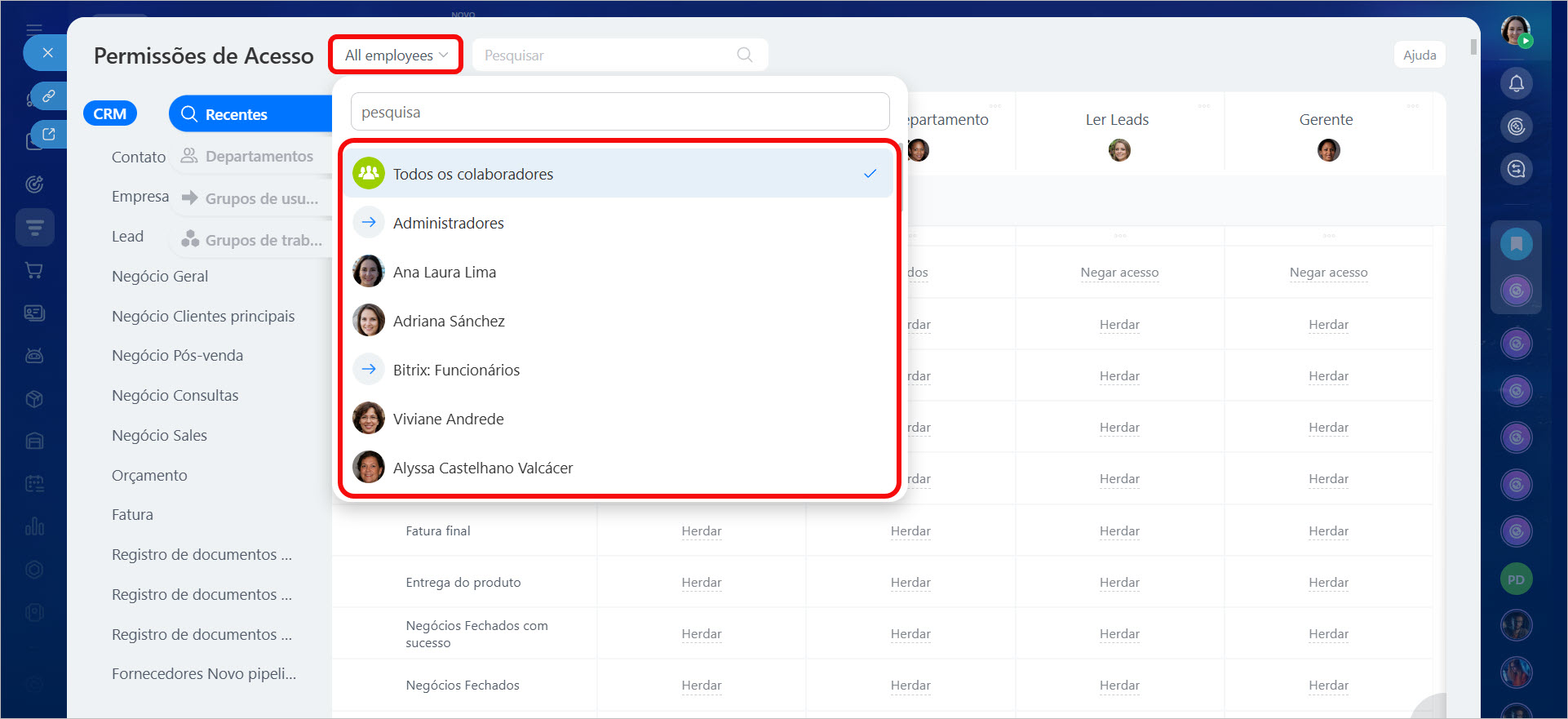
Task: Click the notifications bell icon
Action: [1516, 83]
